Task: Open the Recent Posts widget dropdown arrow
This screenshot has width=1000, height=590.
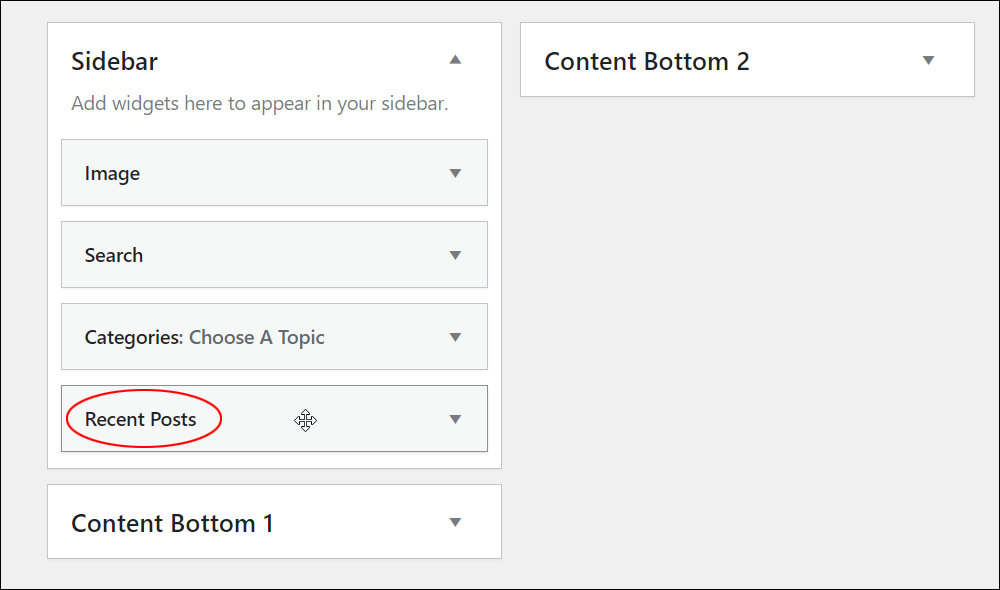Action: pyautogui.click(x=455, y=419)
